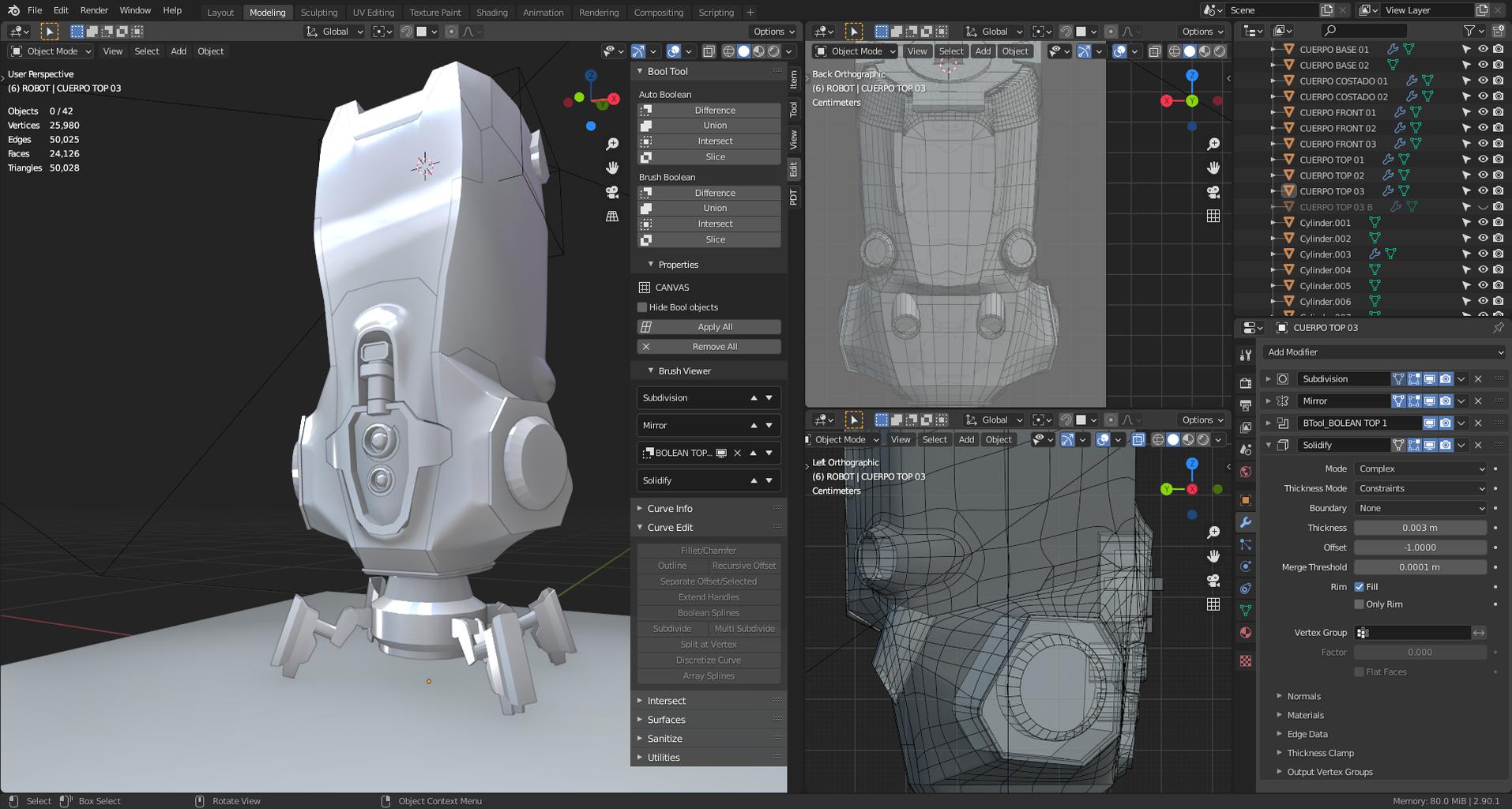Switch to the Sculpting workspace tab
1512x809 pixels.
click(x=318, y=12)
